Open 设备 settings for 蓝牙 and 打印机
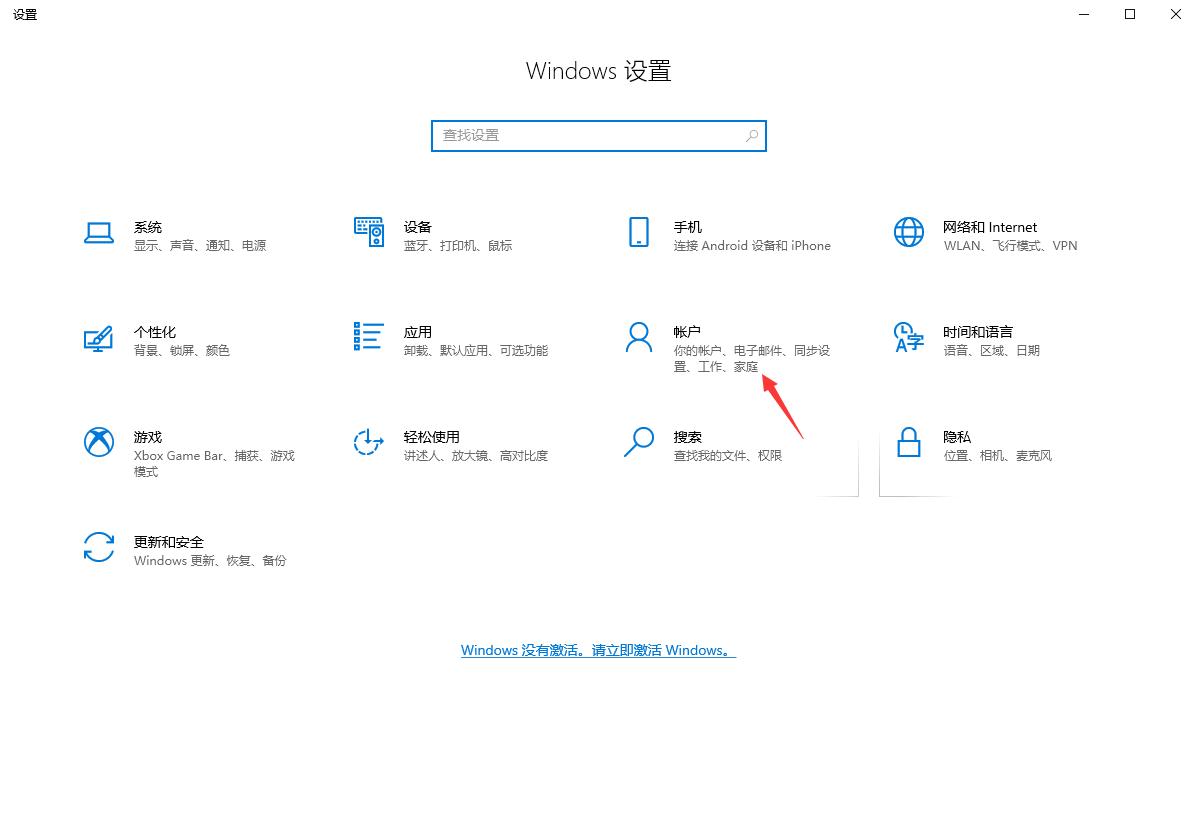 [x=368, y=232]
